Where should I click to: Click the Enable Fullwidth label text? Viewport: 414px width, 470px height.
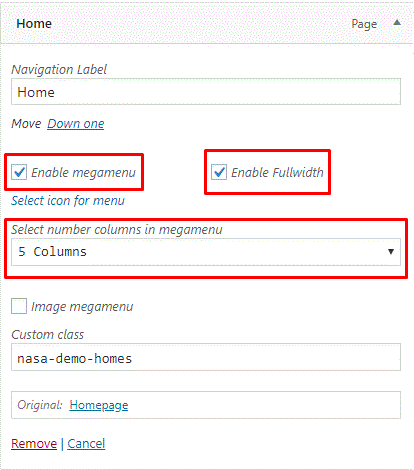(277, 172)
